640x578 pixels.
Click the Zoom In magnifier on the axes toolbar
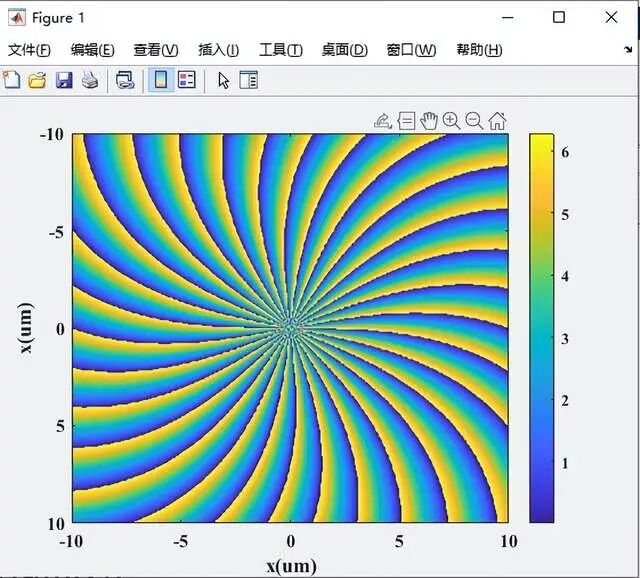pos(451,121)
